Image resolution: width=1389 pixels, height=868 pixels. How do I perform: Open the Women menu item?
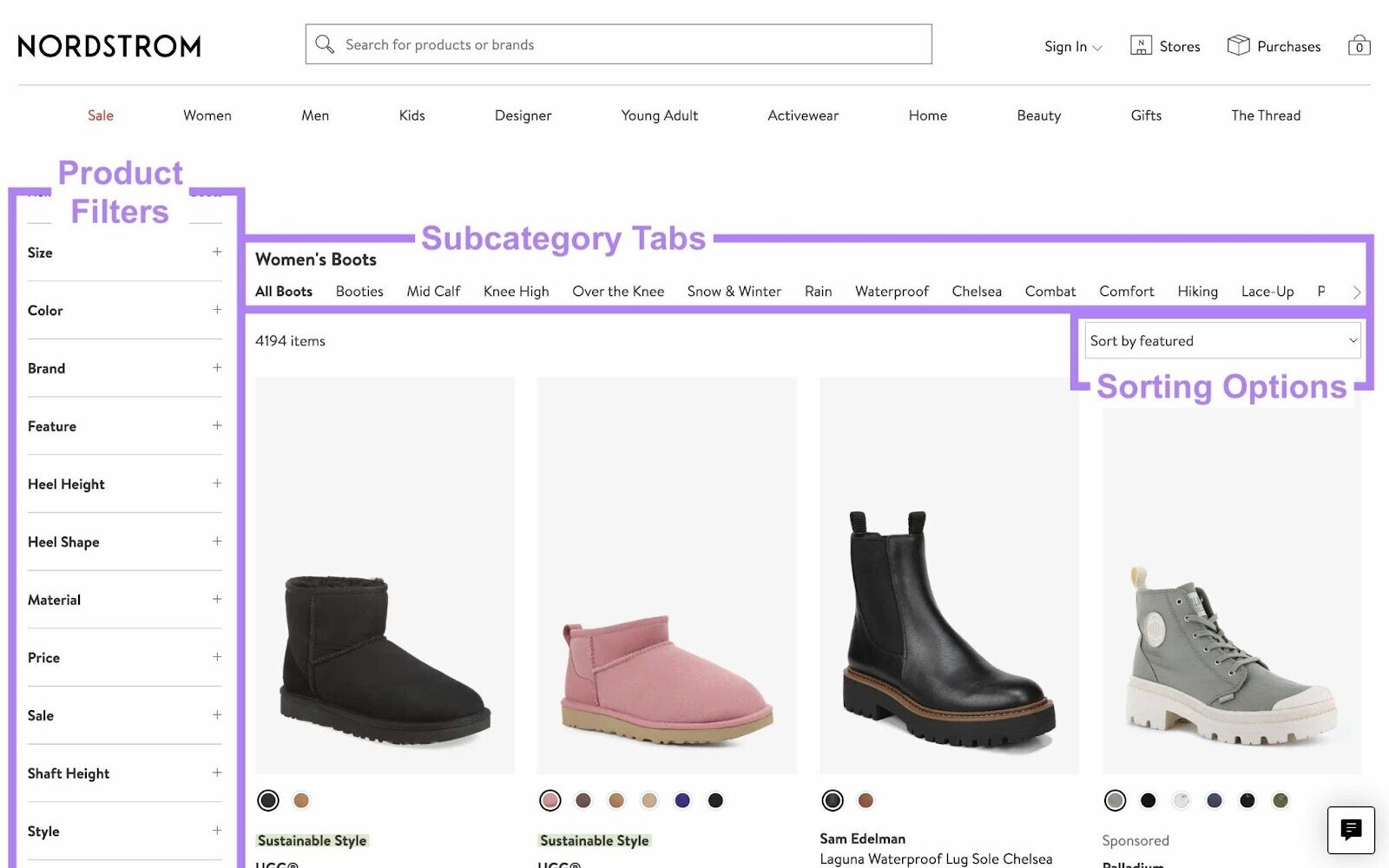[207, 115]
